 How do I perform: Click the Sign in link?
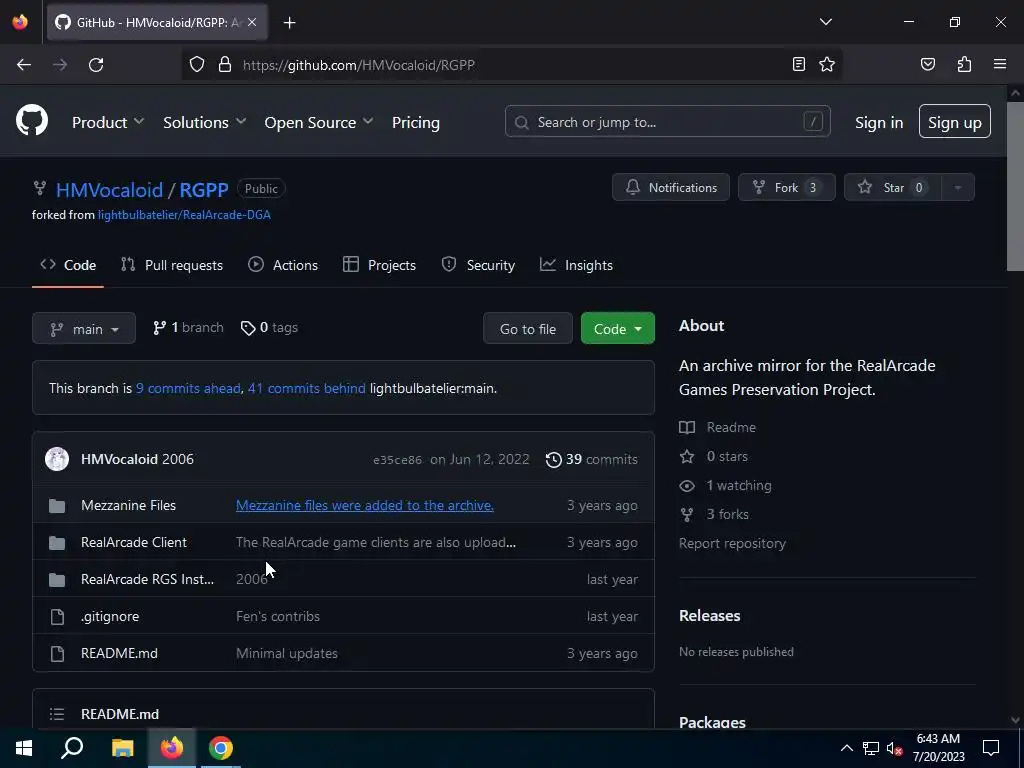(879, 123)
